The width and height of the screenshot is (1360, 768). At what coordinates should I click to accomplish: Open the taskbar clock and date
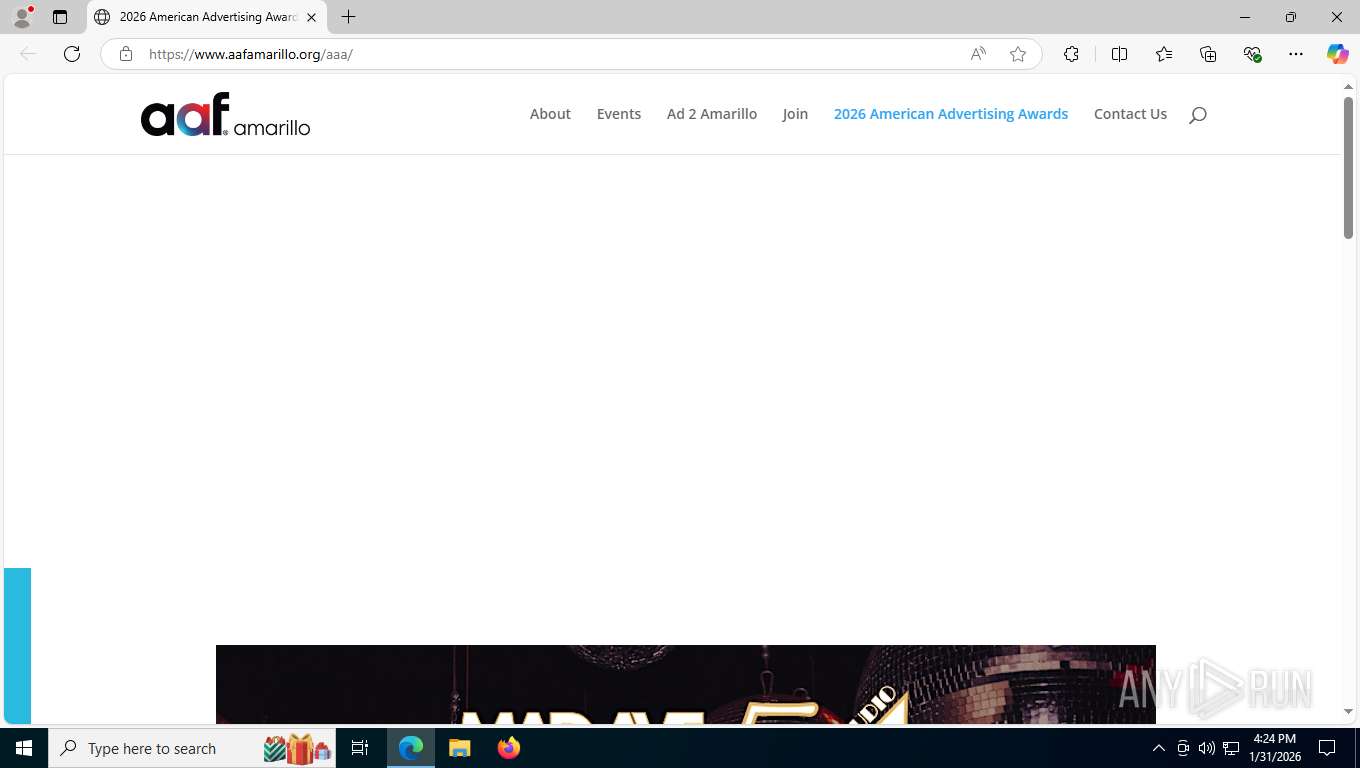coord(1274,748)
